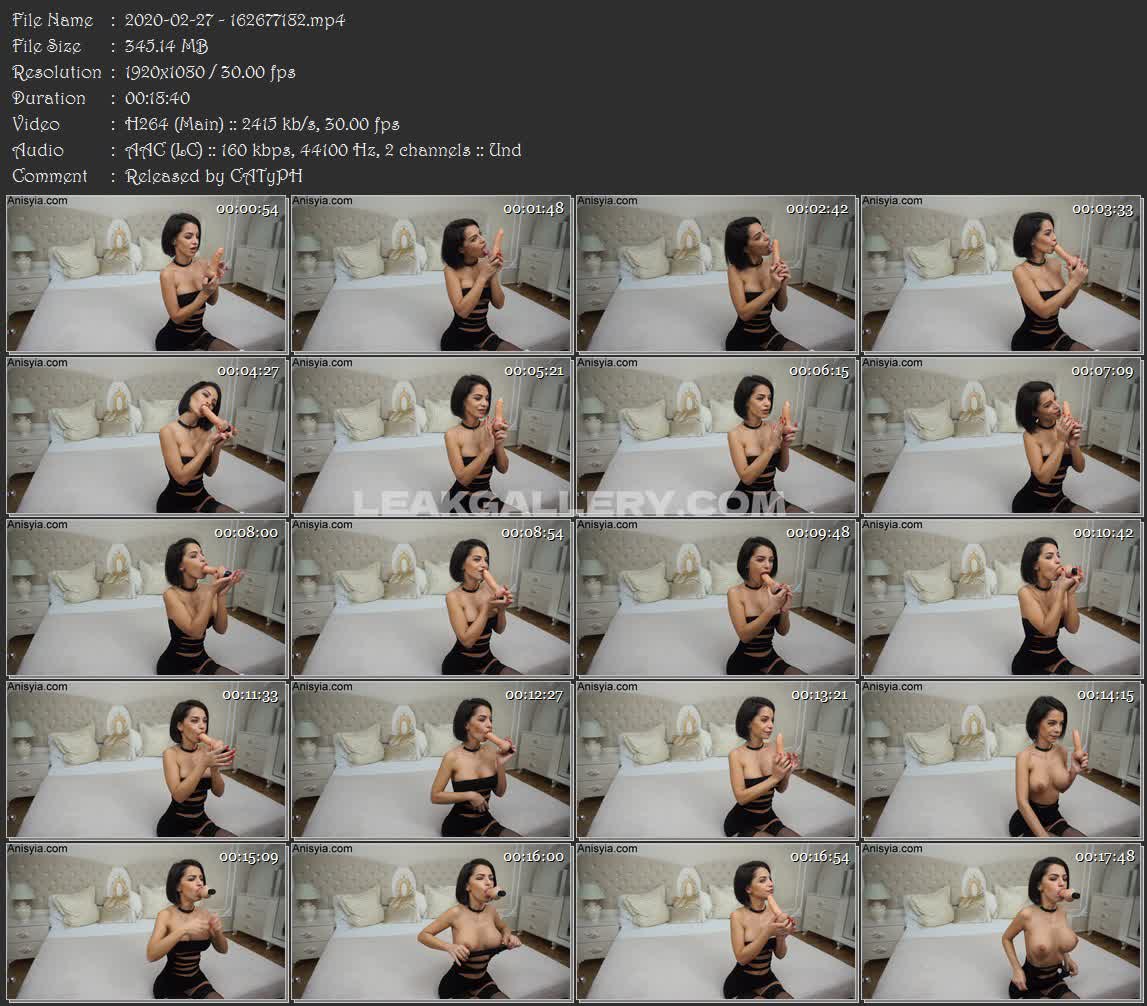The height and width of the screenshot is (1006, 1147).
Task: Select the frame at 00:10:42
Action: pos(1001,598)
